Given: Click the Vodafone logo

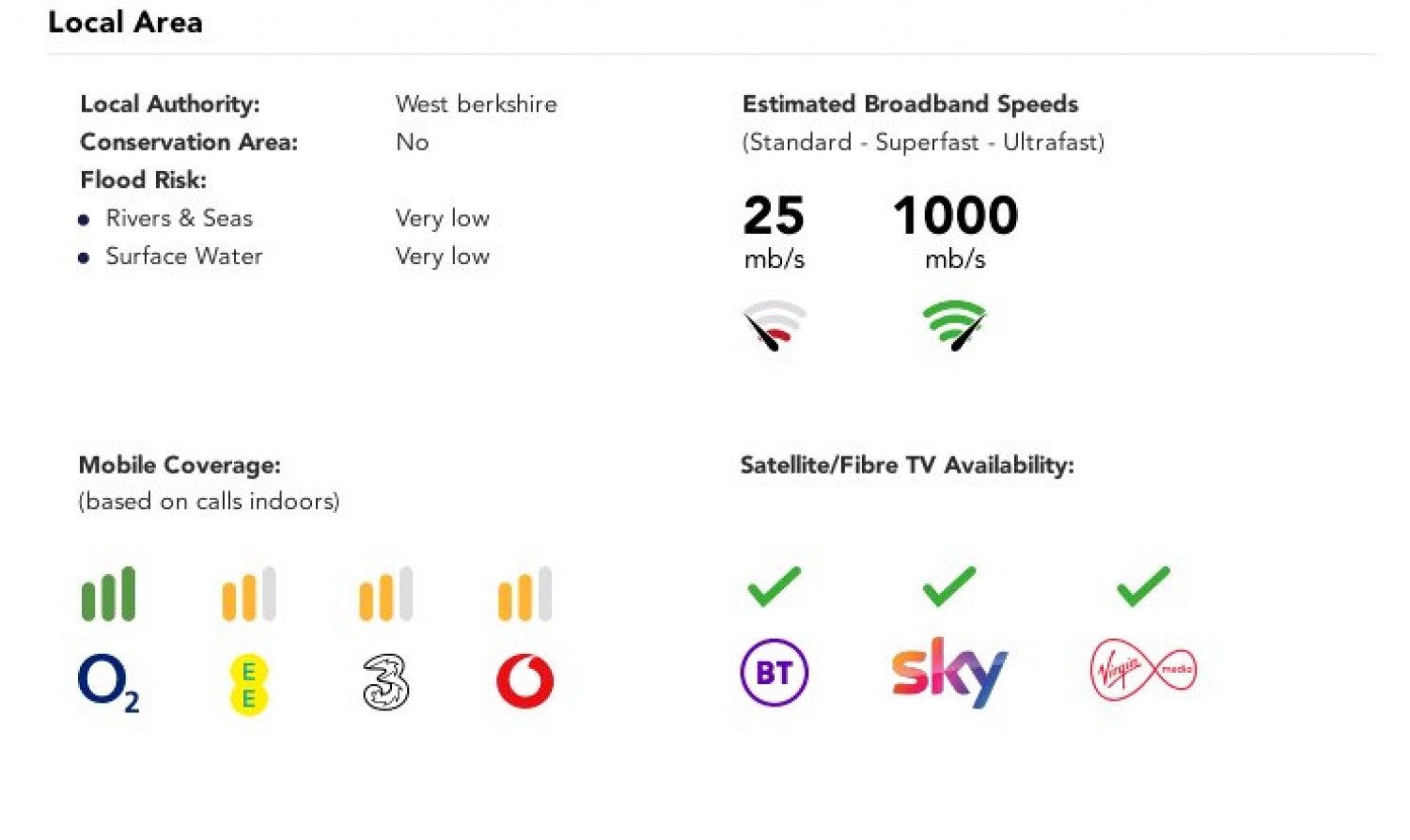Looking at the screenshot, I should pyautogui.click(x=525, y=681).
